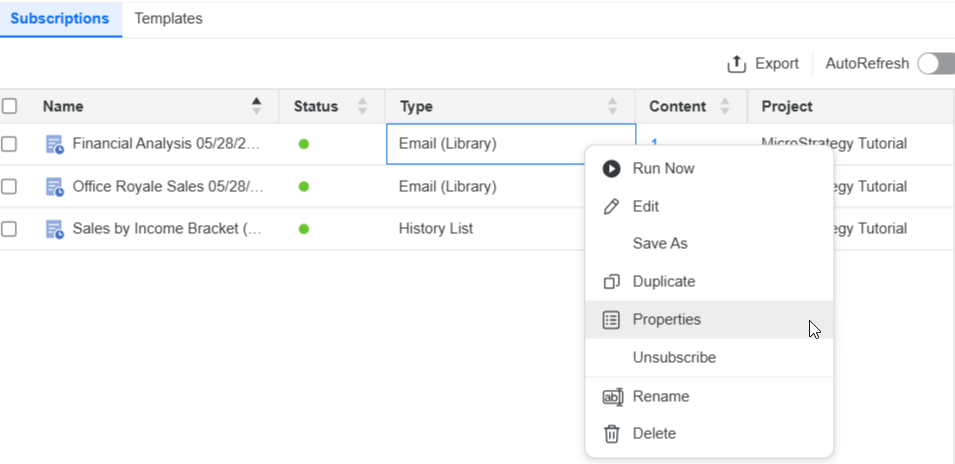Viewport: 955px width, 464px height.
Task: Select the Sales by Income Bracket checkbox
Action: [10, 229]
